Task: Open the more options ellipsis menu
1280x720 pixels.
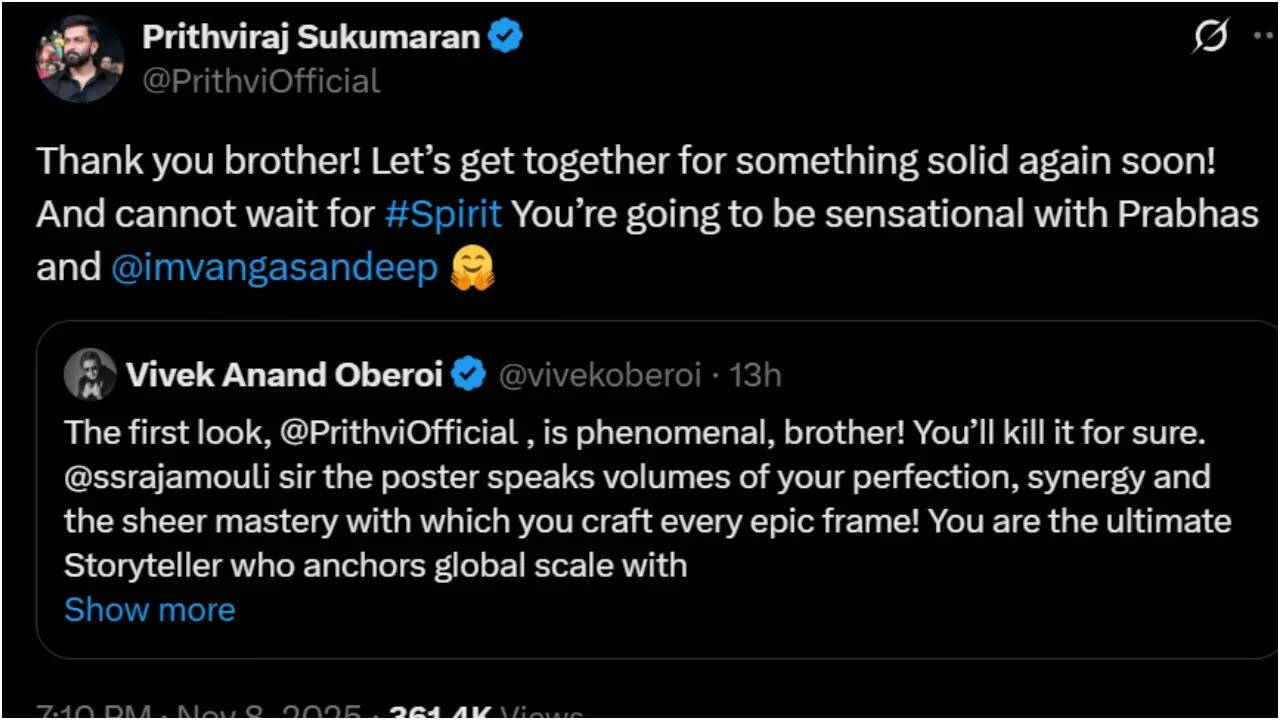Action: tap(1263, 38)
